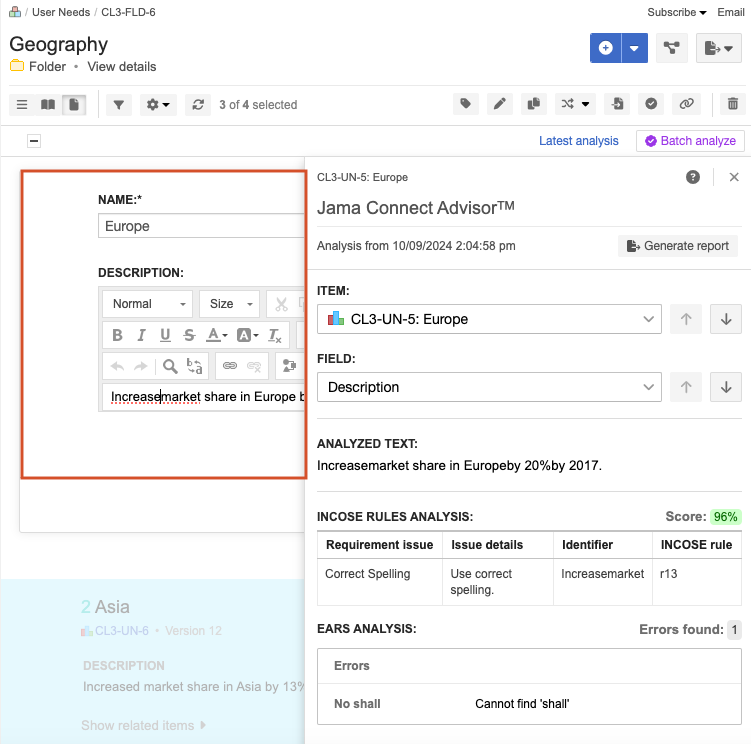The width and height of the screenshot is (751, 744).
Task: Open the relationships diagram icon
Action: tap(671, 48)
